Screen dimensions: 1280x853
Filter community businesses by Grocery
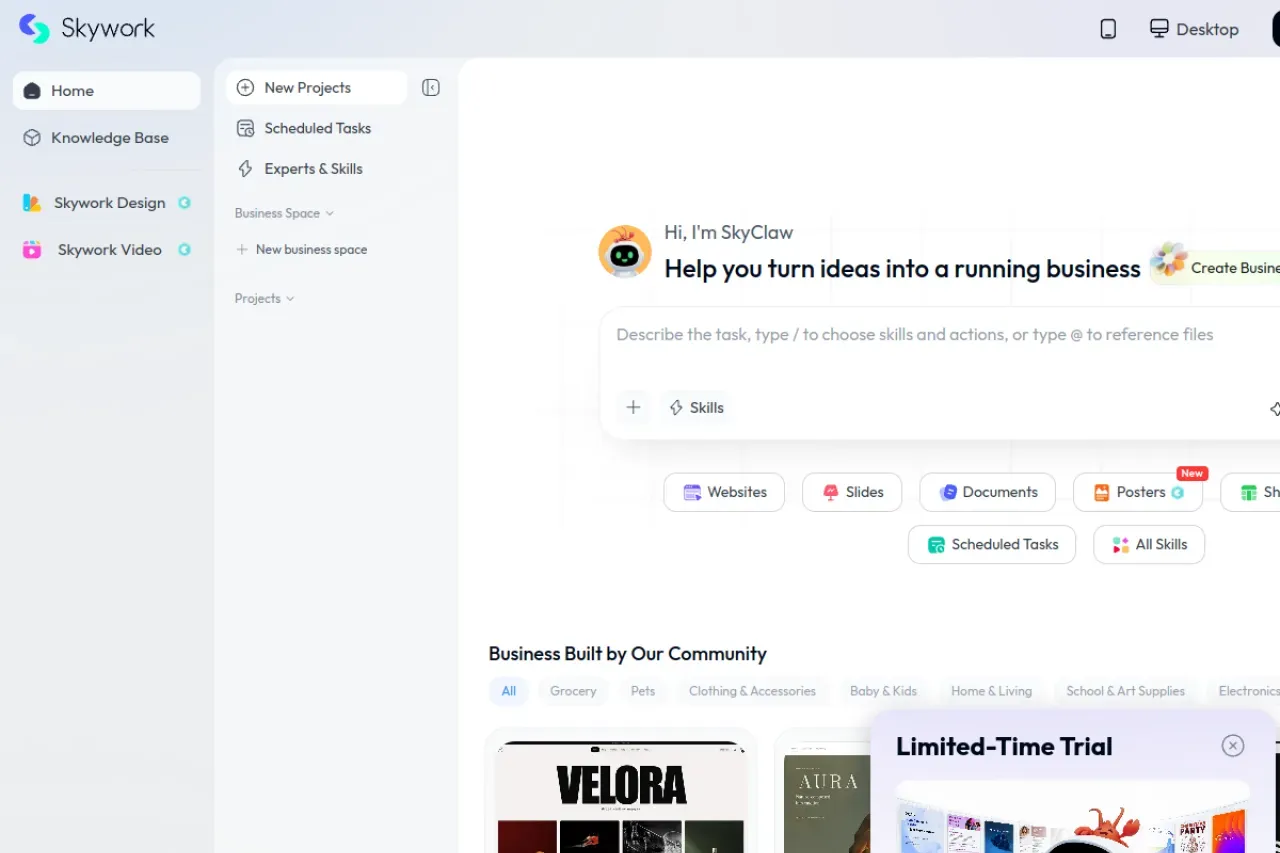[573, 691]
